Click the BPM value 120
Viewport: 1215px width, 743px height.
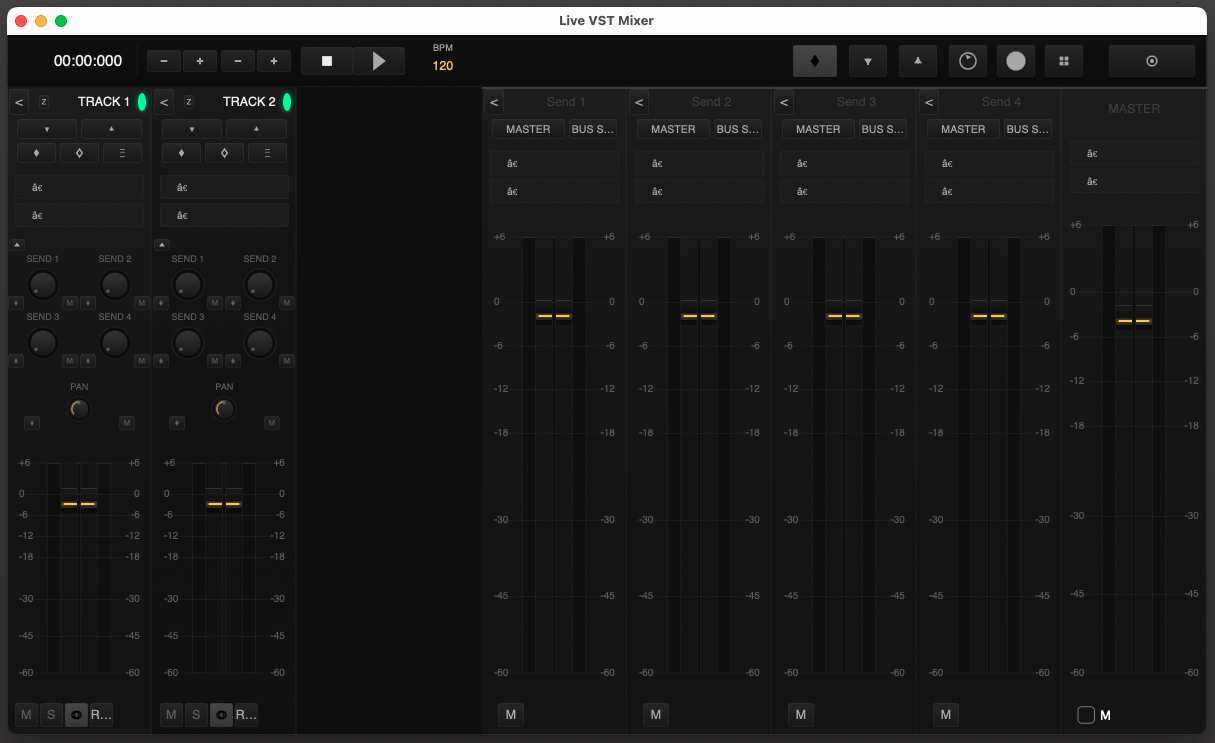click(x=443, y=66)
